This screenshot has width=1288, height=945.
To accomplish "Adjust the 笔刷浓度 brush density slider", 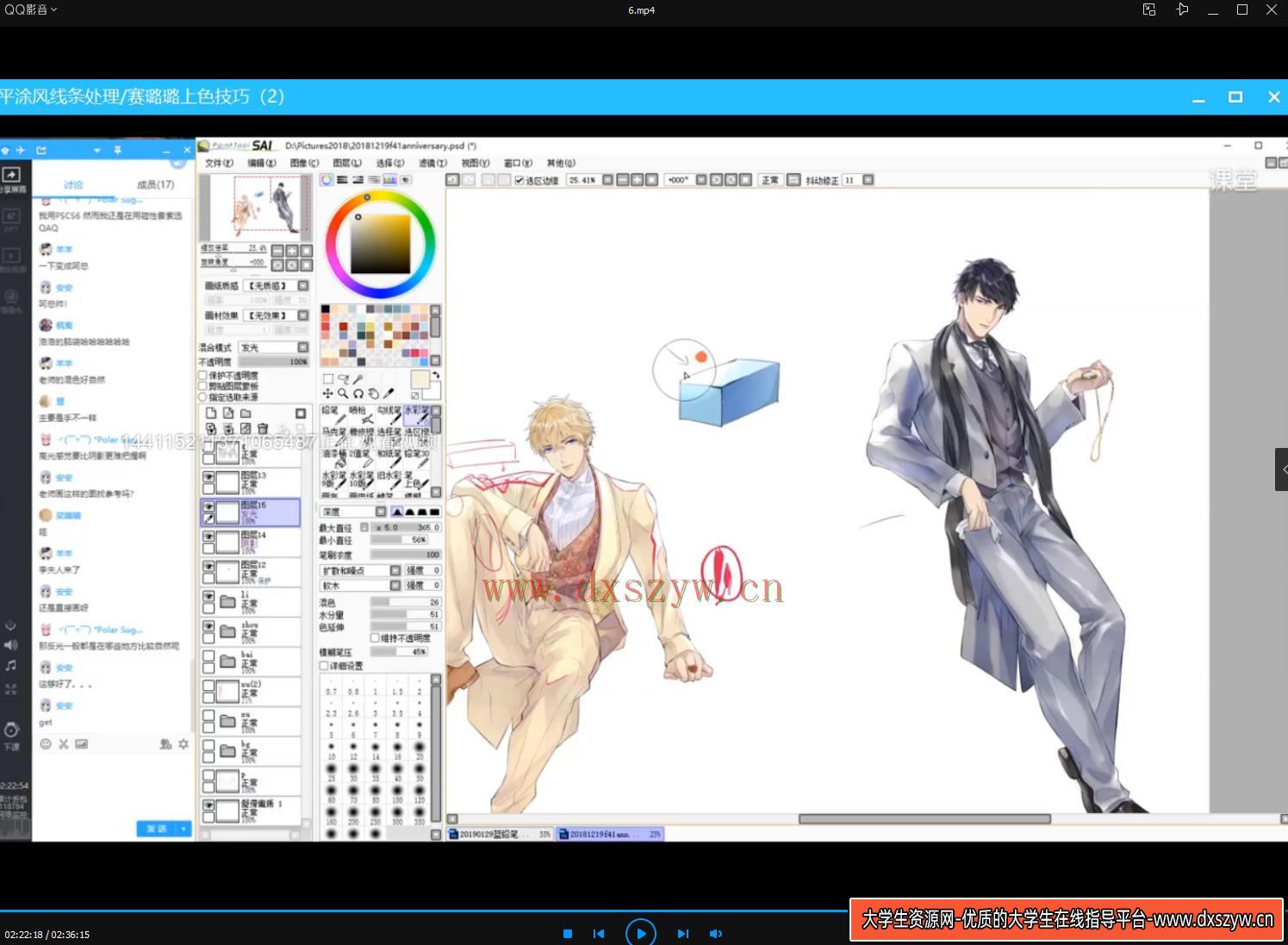I will (x=405, y=555).
